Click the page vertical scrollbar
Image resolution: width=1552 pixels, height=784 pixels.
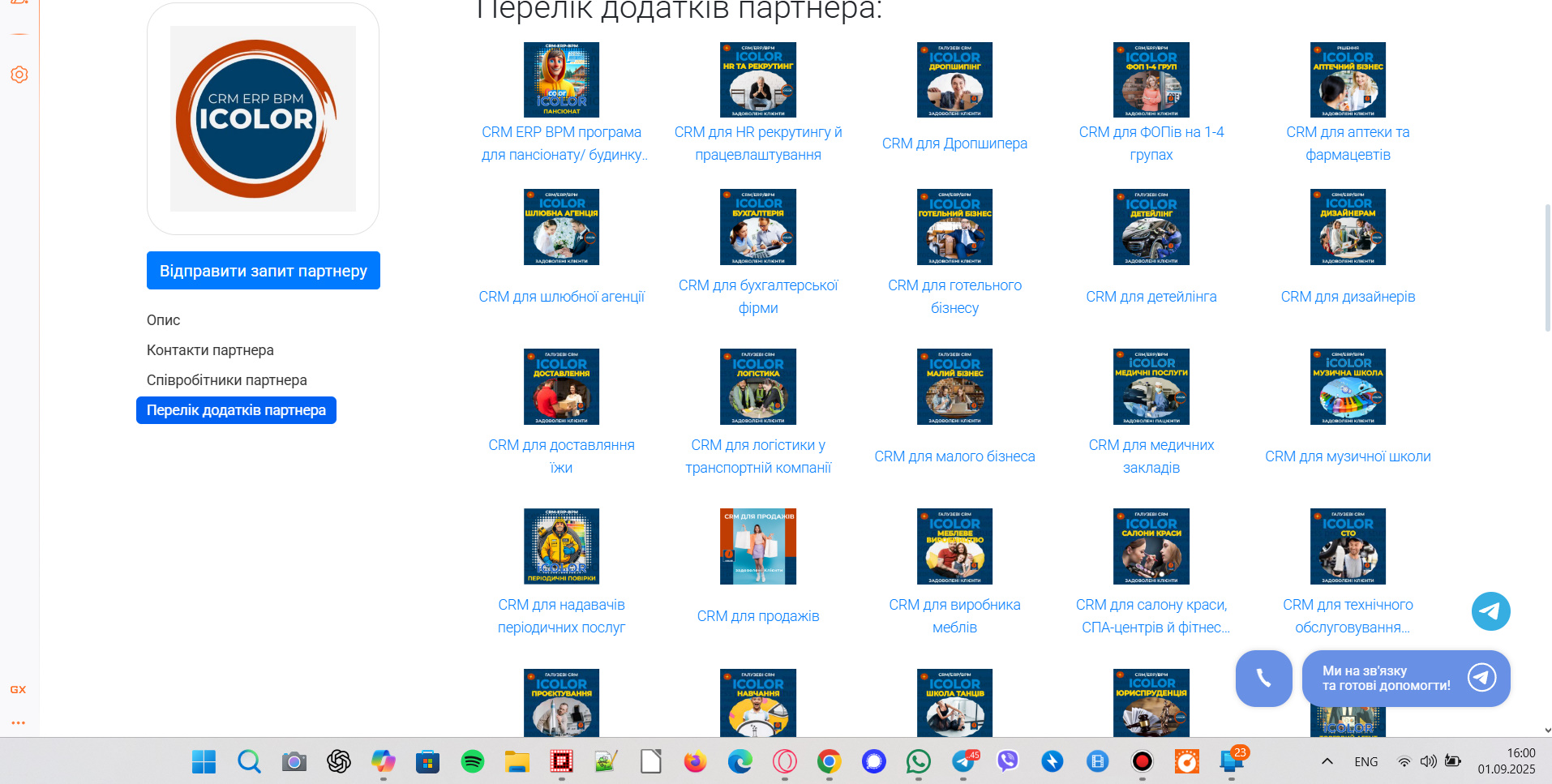coord(1547,268)
